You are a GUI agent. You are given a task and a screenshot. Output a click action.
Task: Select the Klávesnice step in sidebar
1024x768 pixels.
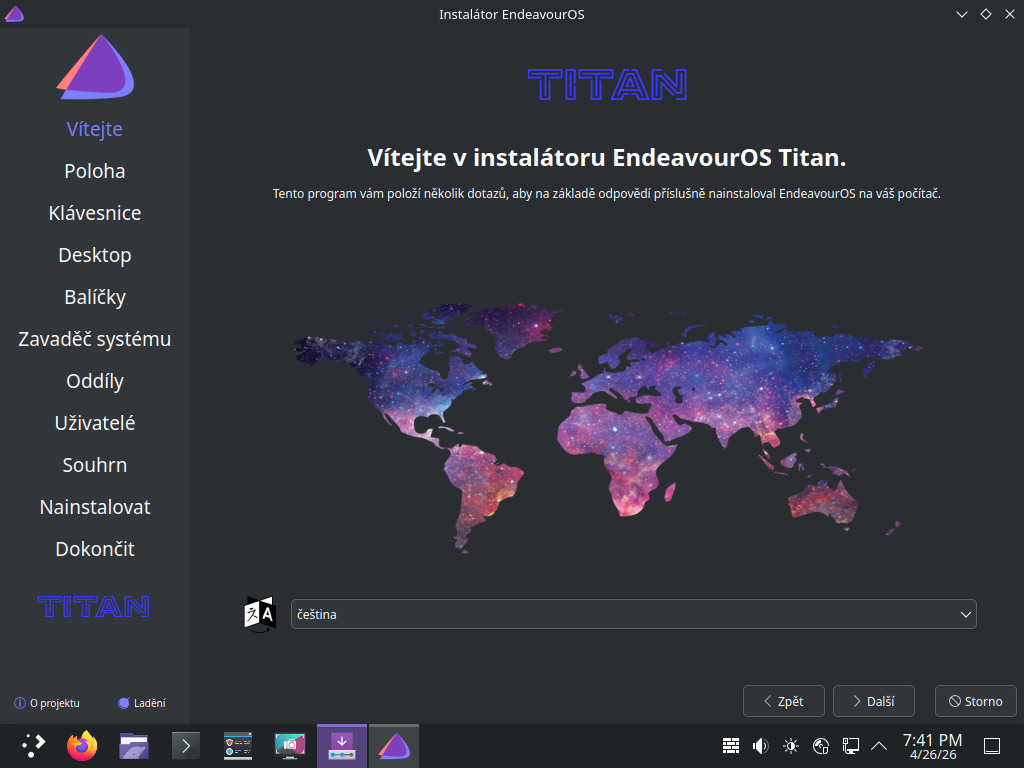(x=95, y=213)
